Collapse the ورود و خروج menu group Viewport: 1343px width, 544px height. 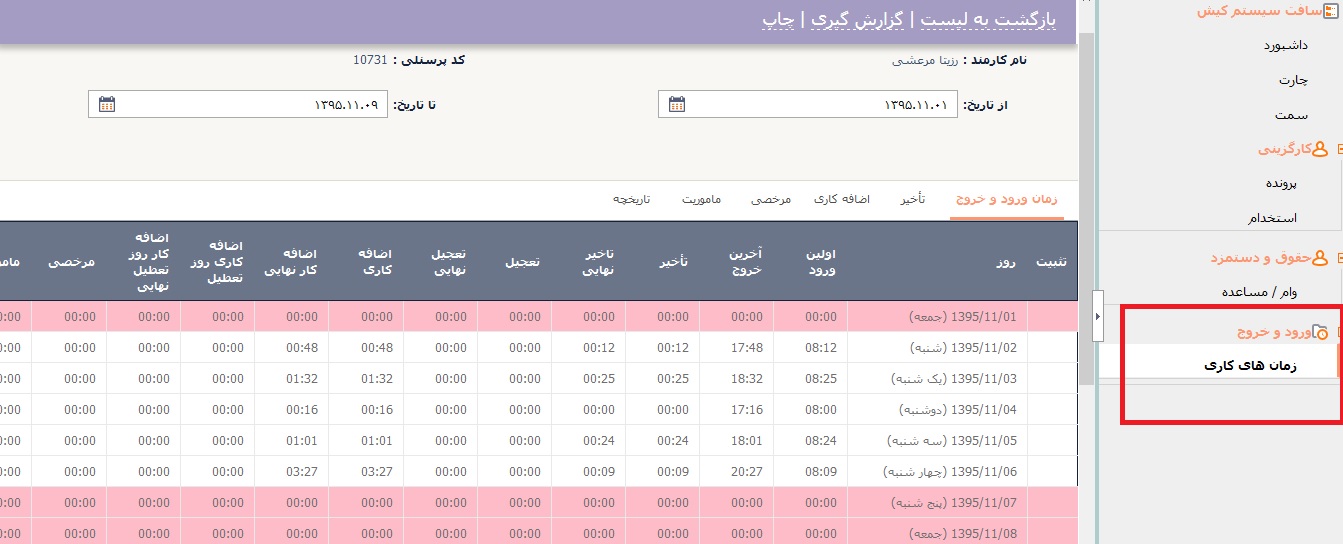coord(1339,332)
